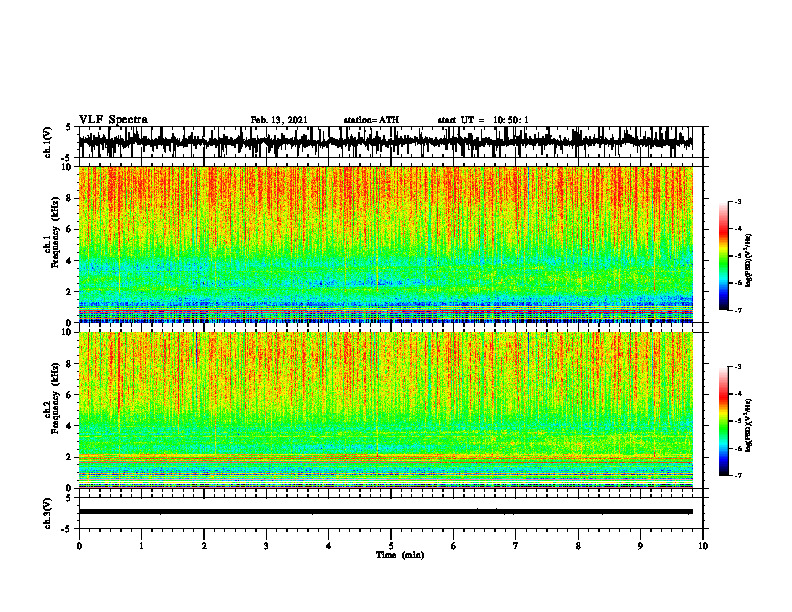Click the ch.1 voltage waveform trace
This screenshot has height=612, width=792.
pos(385,141)
